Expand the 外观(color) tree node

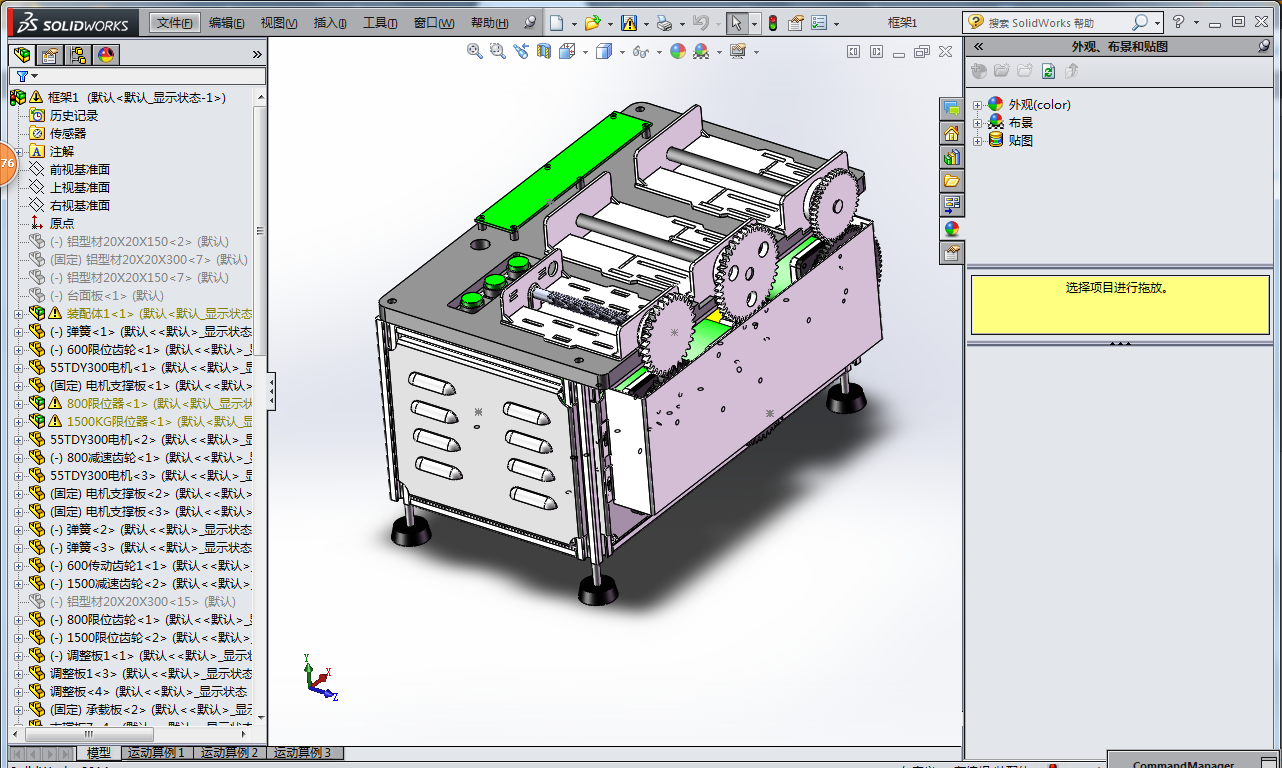tap(978, 104)
